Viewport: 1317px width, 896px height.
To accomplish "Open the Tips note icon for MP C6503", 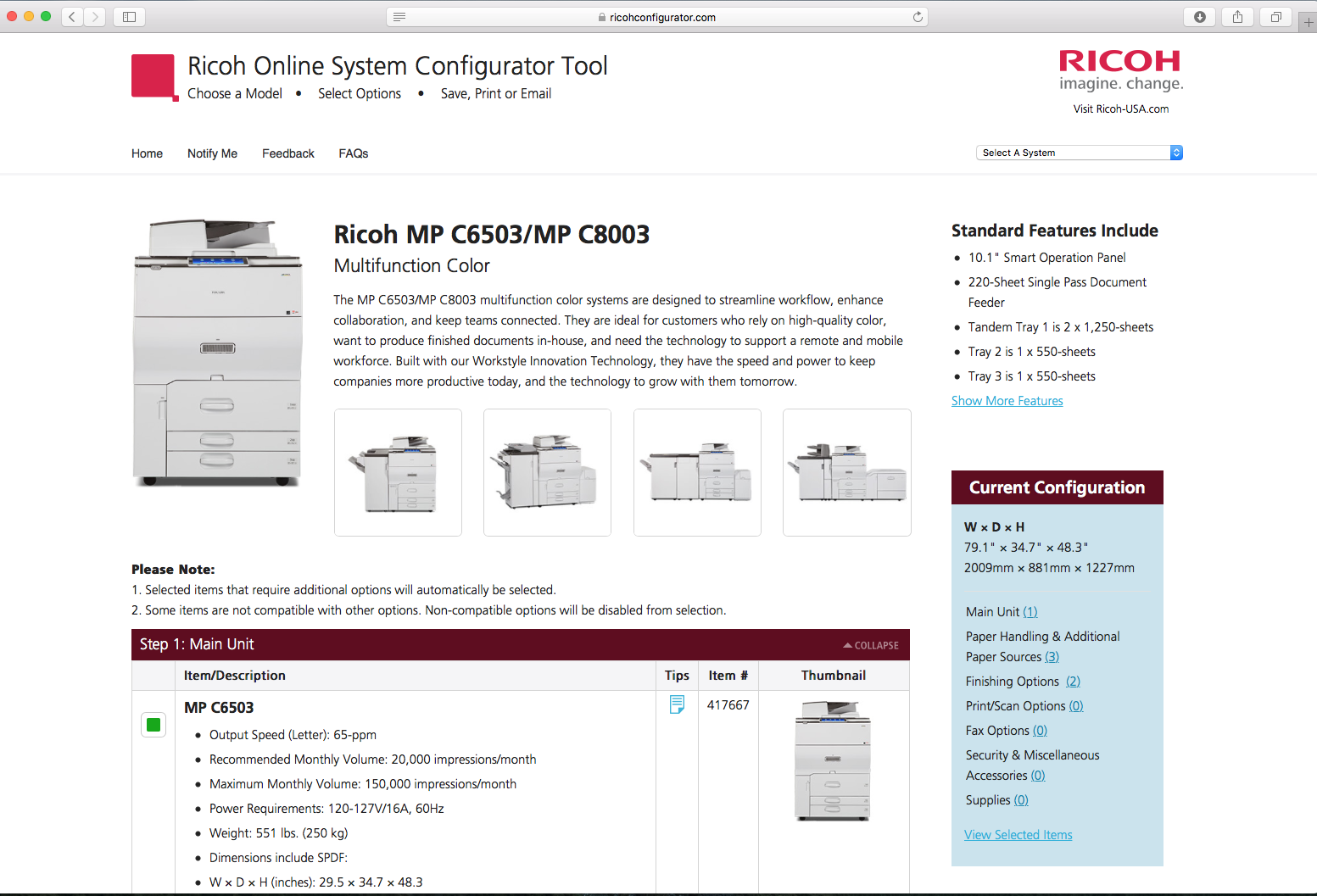I will (x=677, y=704).
